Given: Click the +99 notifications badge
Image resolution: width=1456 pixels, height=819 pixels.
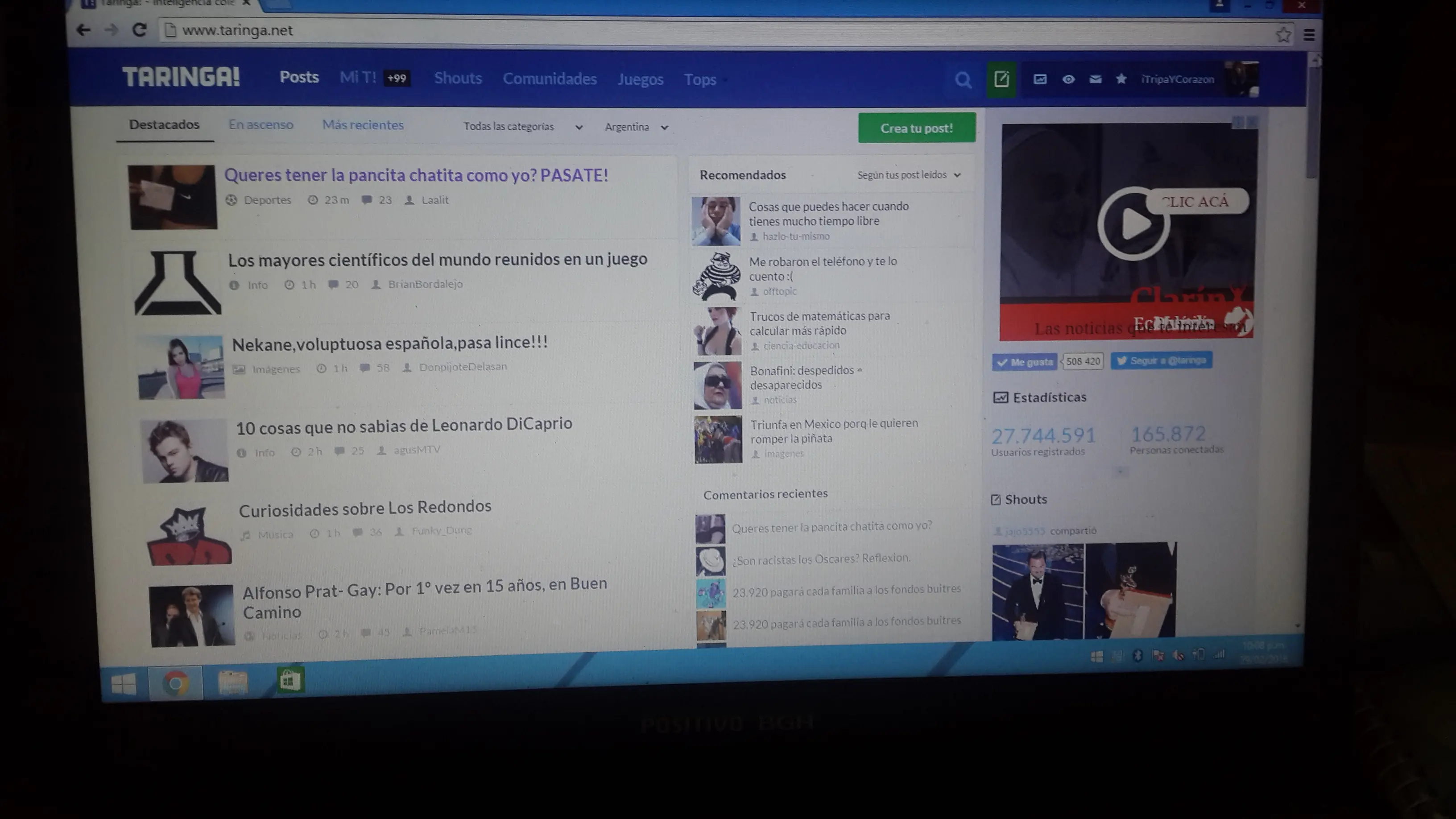Looking at the screenshot, I should tap(397, 79).
